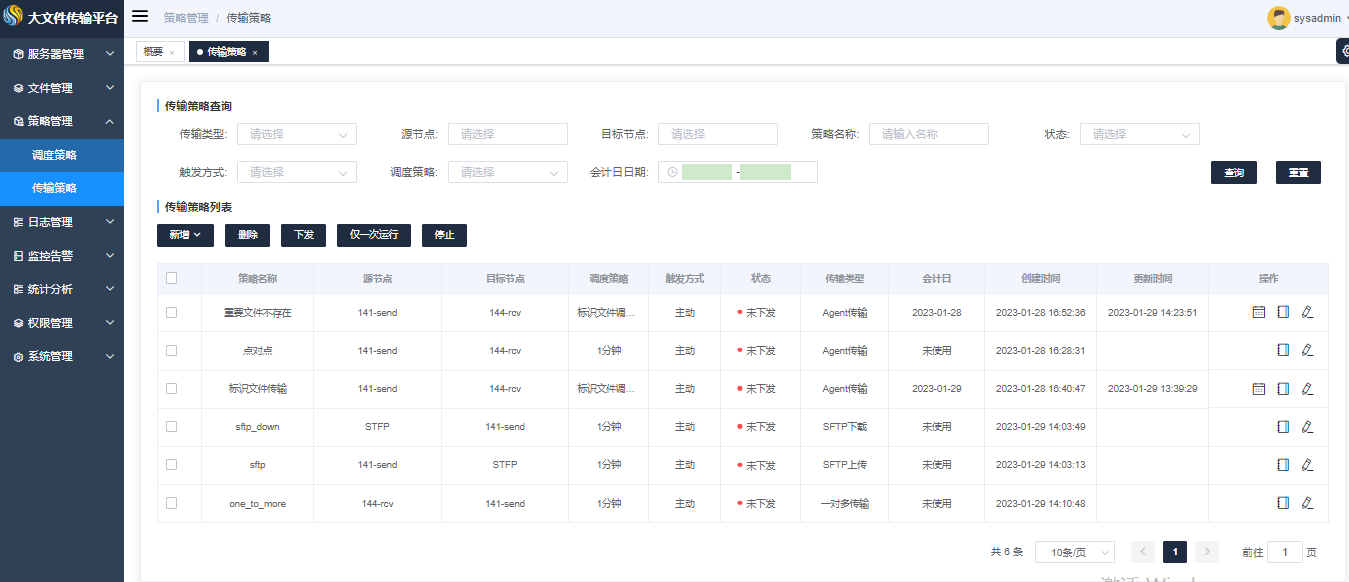Click edit pencil icon for 重要文件不存在 row

tap(1307, 312)
